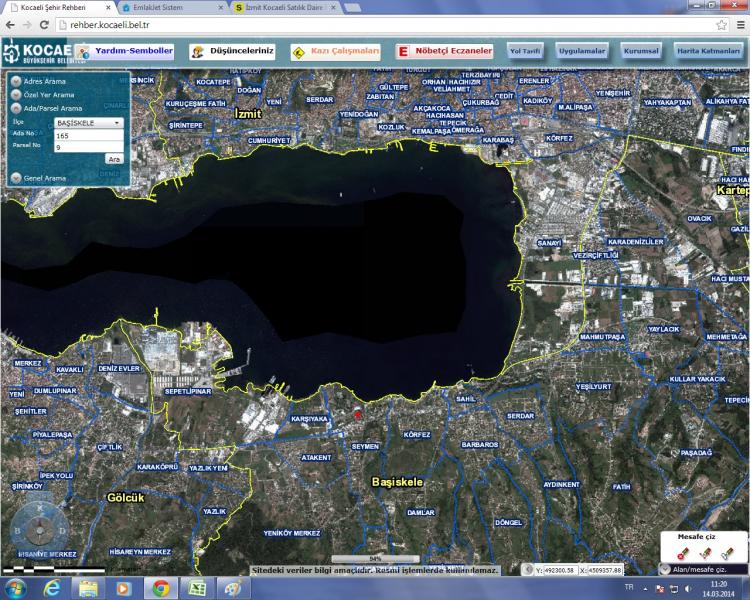The image size is (750, 600).
Task: Show hidden system tray icons
Action: point(646,589)
